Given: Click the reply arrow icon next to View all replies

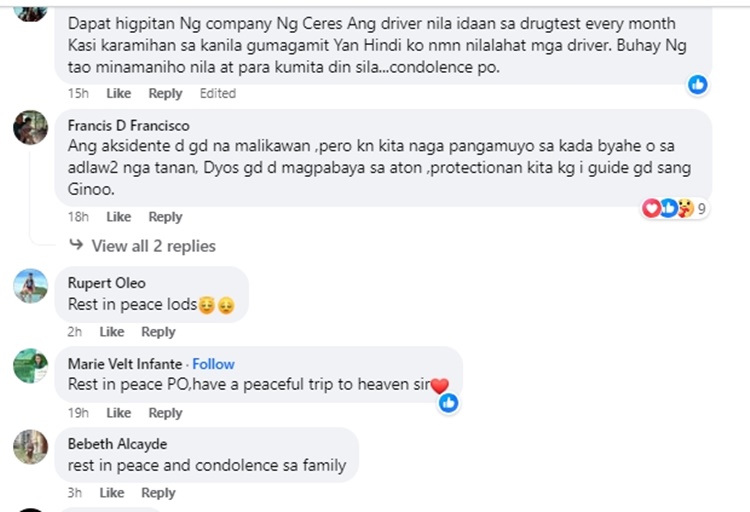Looking at the screenshot, I should (76, 245).
